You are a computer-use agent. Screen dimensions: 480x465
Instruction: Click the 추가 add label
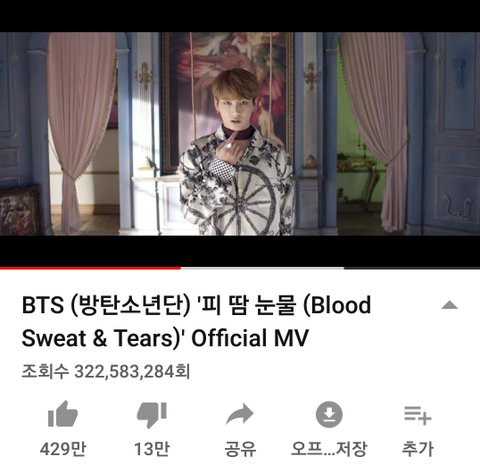point(418,449)
